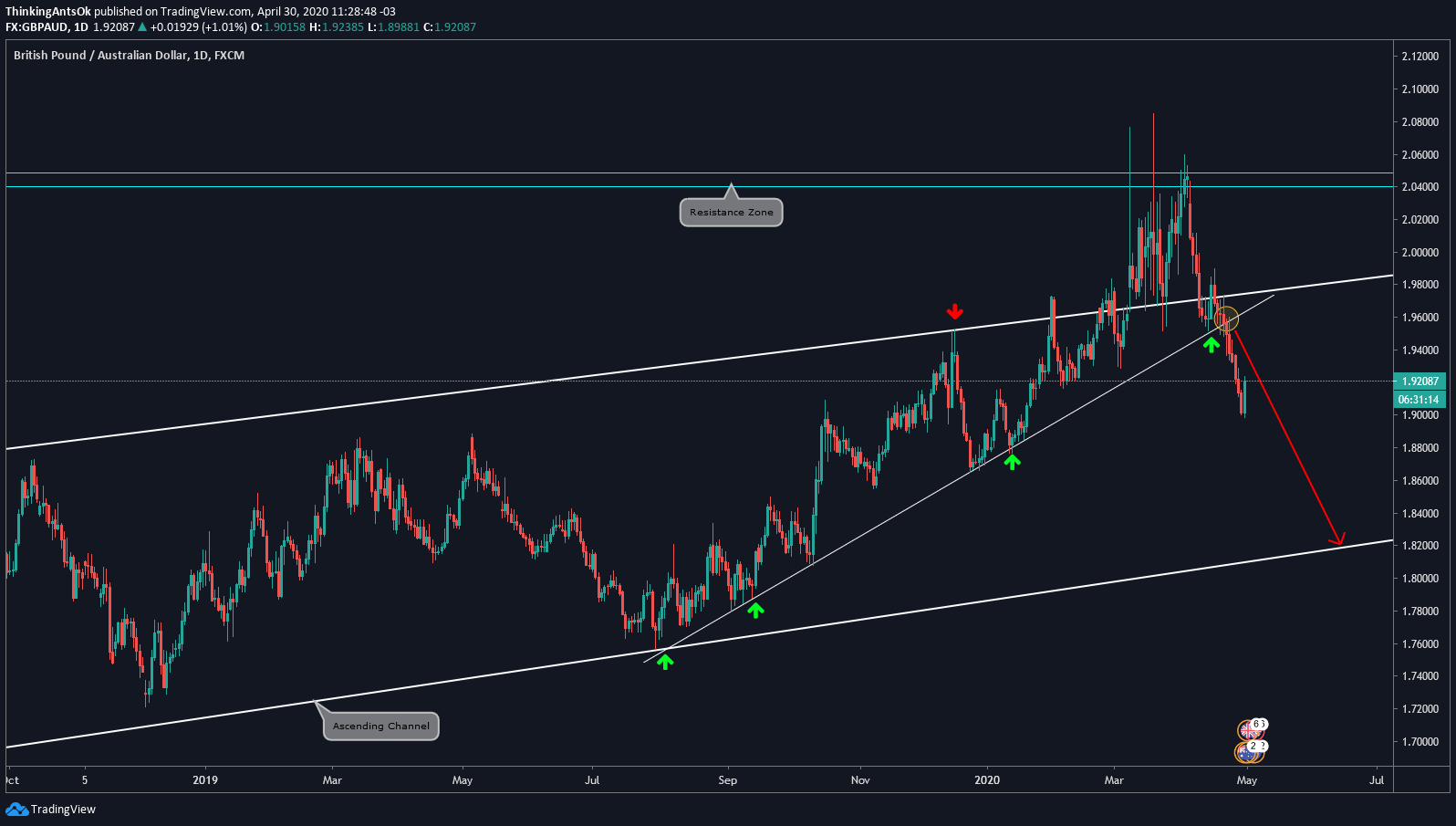Click the high value H:1.92385
The image size is (1456, 826).
tap(337, 27)
